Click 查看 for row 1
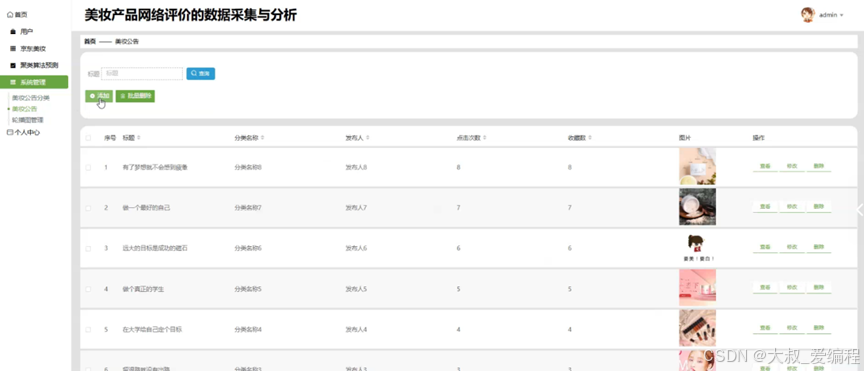 (765, 166)
